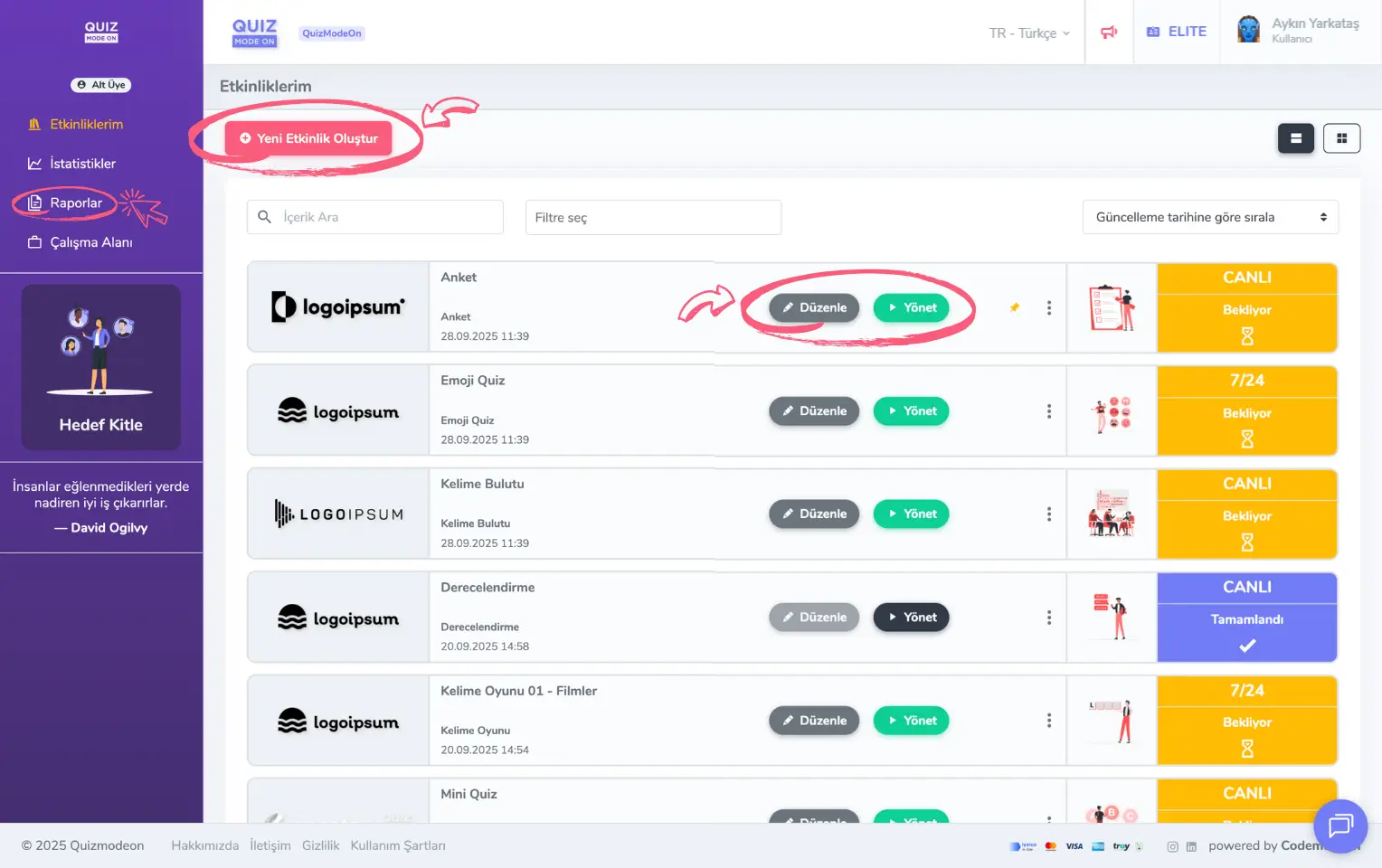The height and width of the screenshot is (868, 1382).
Task: Click the search magnifier in İçerik Ara field
Action: point(264,217)
